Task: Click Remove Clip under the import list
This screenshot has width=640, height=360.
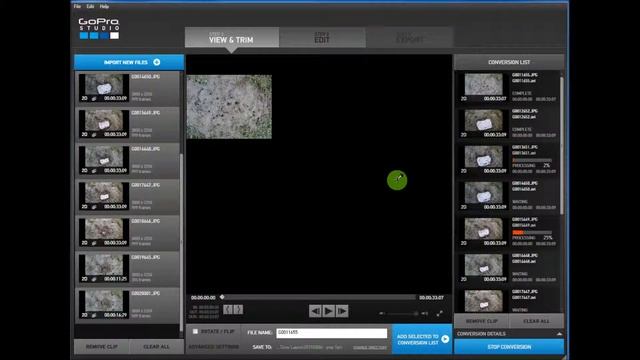Action: 102,347
